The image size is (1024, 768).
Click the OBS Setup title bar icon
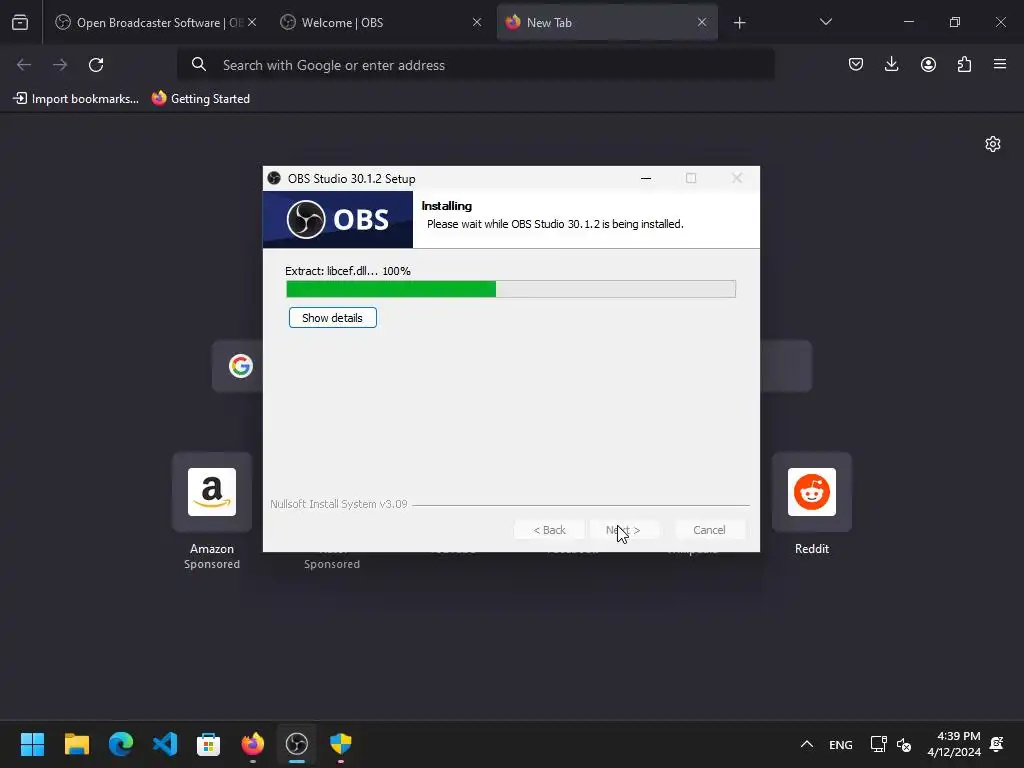tap(274, 178)
